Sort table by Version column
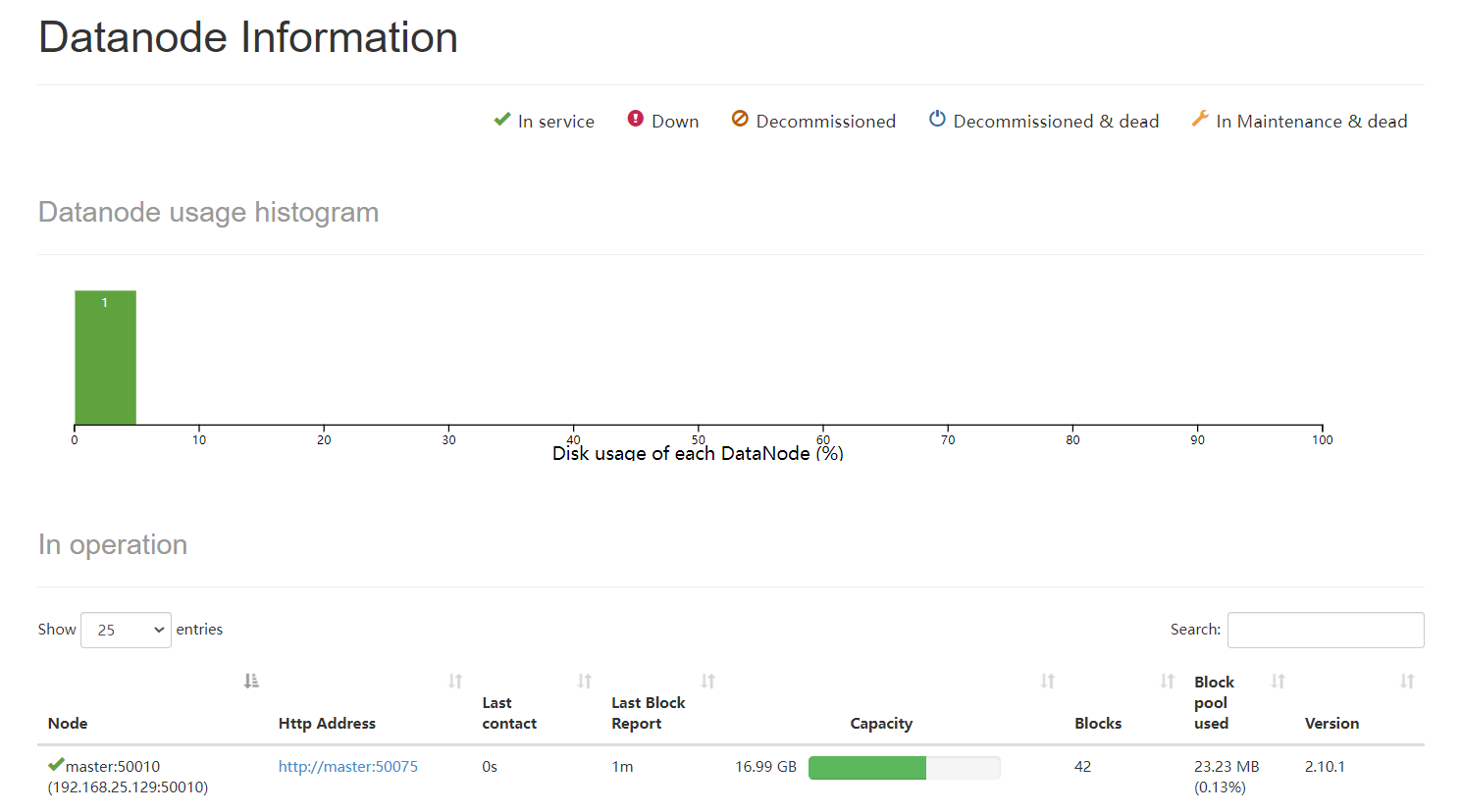The height and width of the screenshot is (812, 1461). pos(1407,681)
